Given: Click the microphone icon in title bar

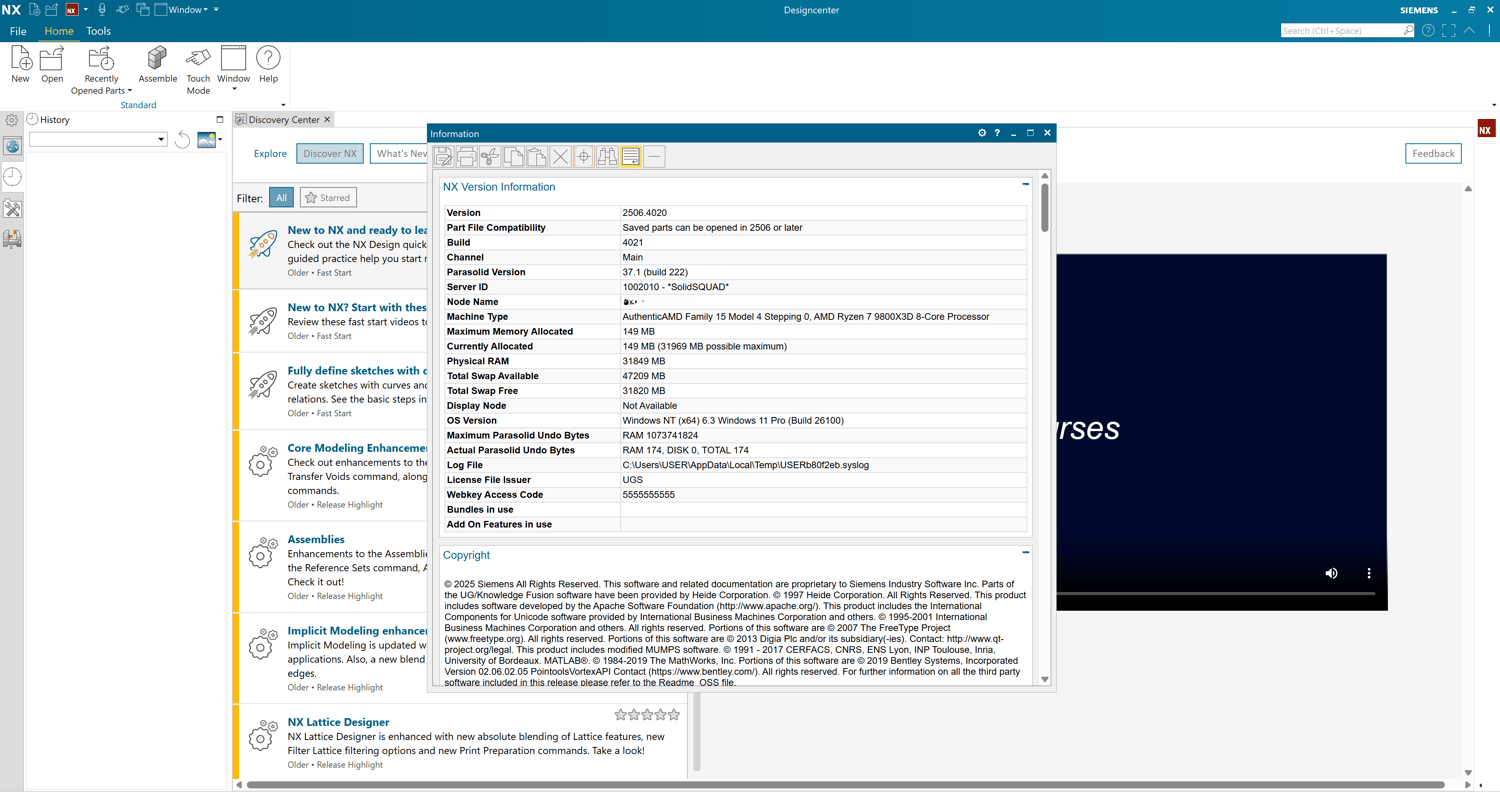Looking at the screenshot, I should point(101,9).
